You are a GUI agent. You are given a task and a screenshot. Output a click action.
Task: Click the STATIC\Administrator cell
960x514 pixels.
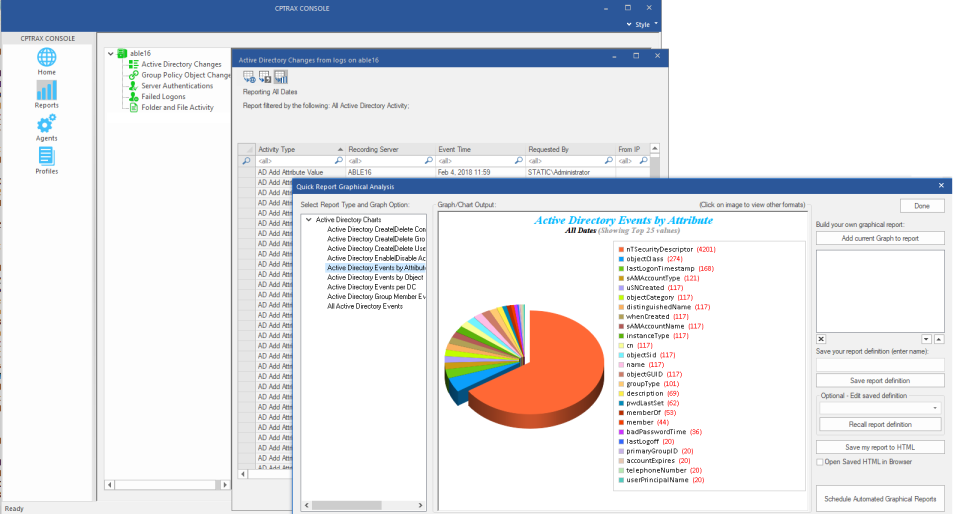coord(571,173)
